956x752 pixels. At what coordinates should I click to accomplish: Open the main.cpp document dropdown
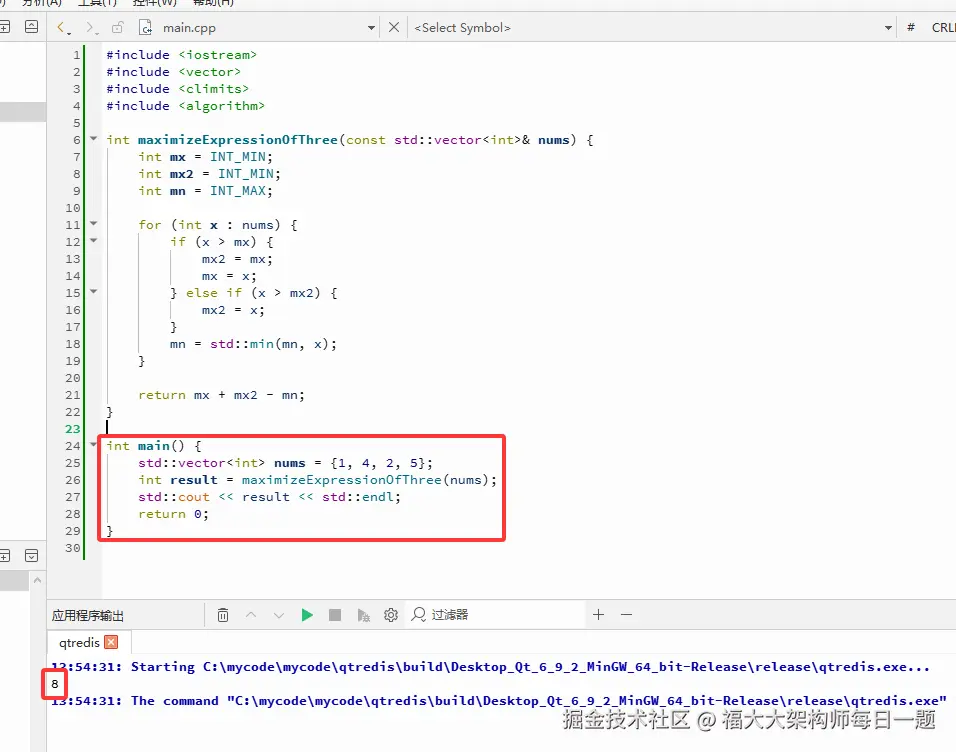click(371, 28)
